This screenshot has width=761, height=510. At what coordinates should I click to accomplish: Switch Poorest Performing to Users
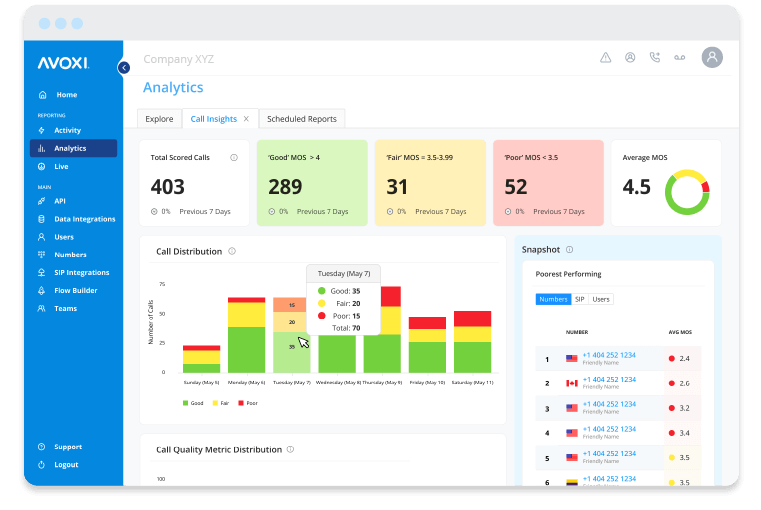coord(601,299)
